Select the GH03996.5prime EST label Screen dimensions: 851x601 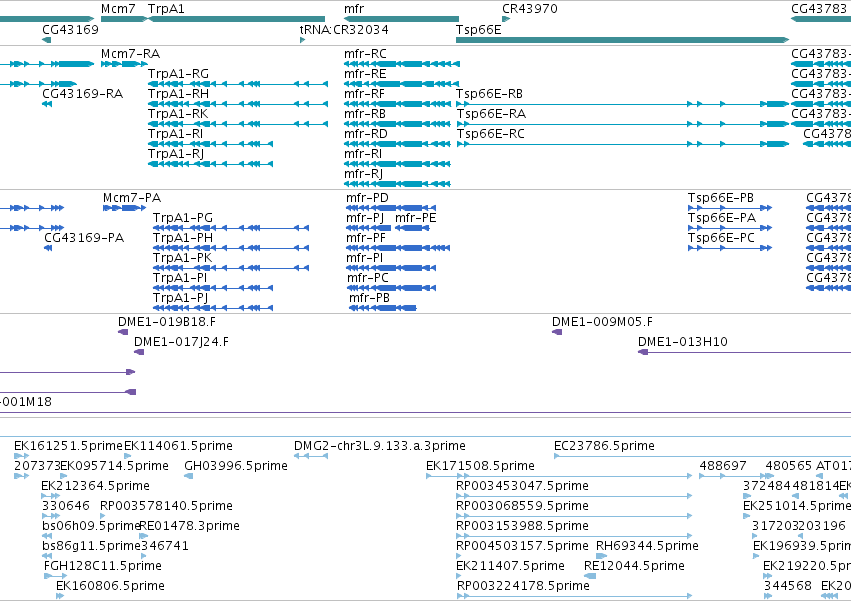(x=236, y=466)
